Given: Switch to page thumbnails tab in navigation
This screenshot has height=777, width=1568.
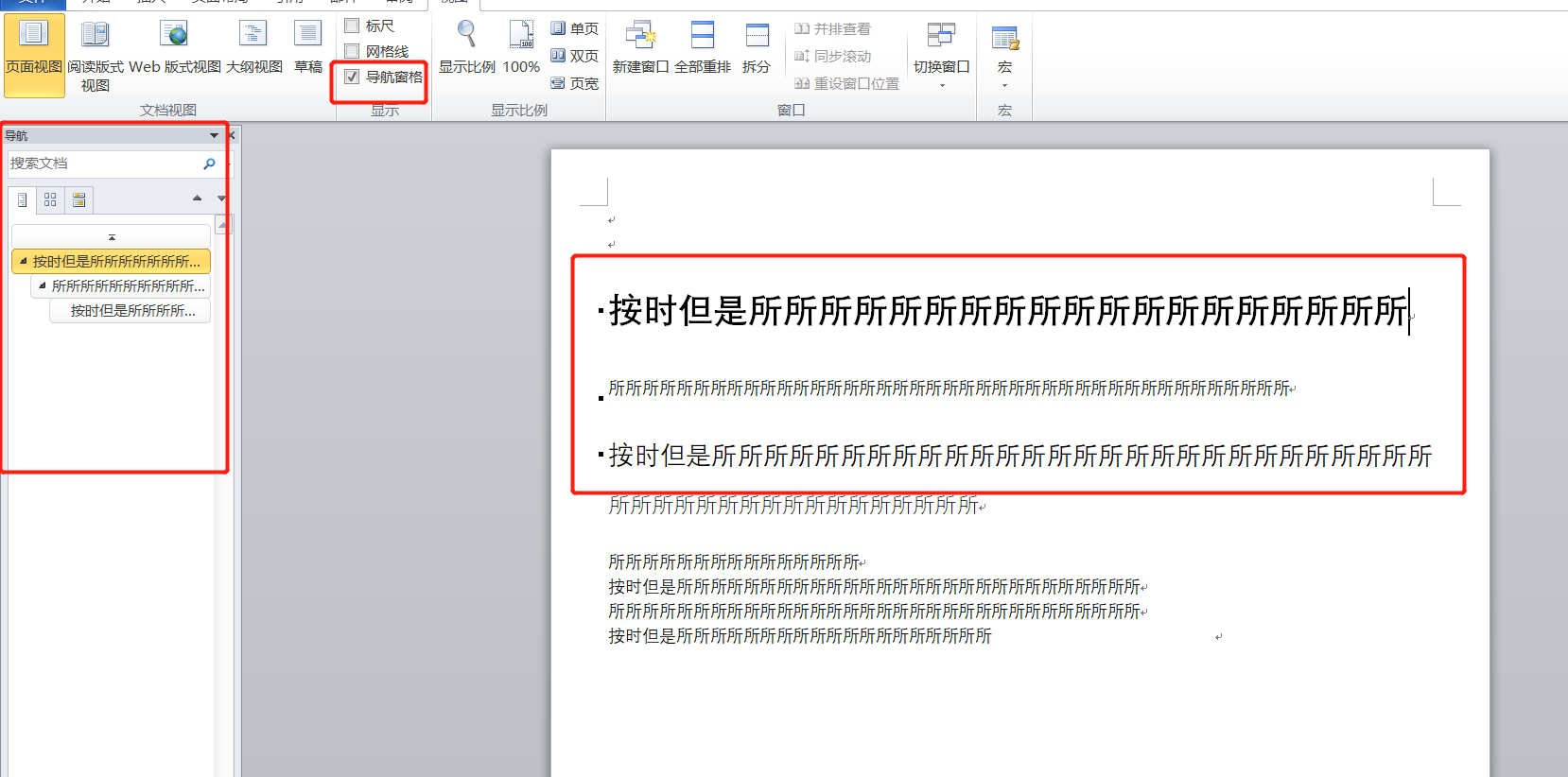Looking at the screenshot, I should point(50,199).
